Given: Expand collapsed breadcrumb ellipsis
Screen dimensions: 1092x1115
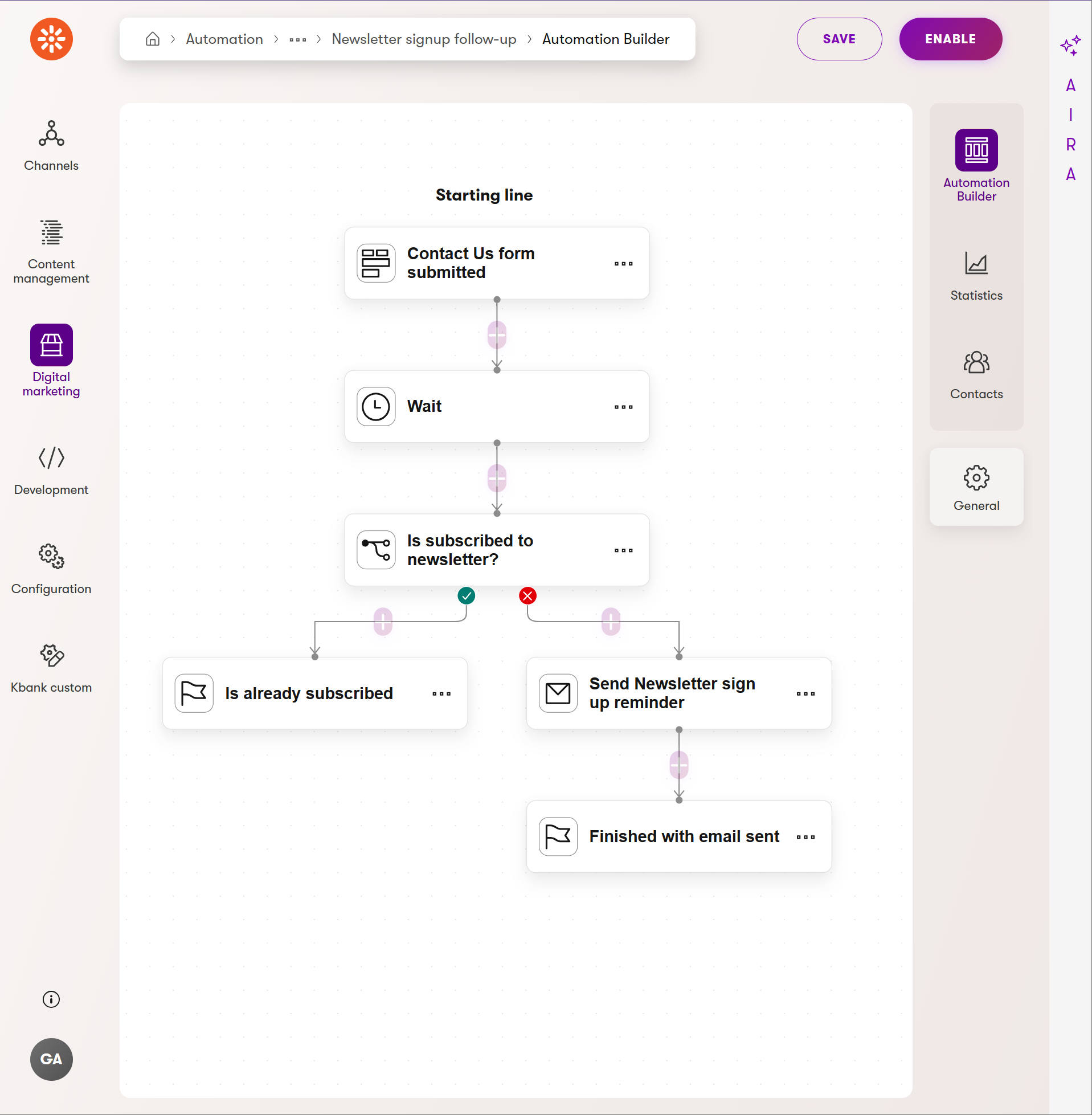Looking at the screenshot, I should 298,39.
